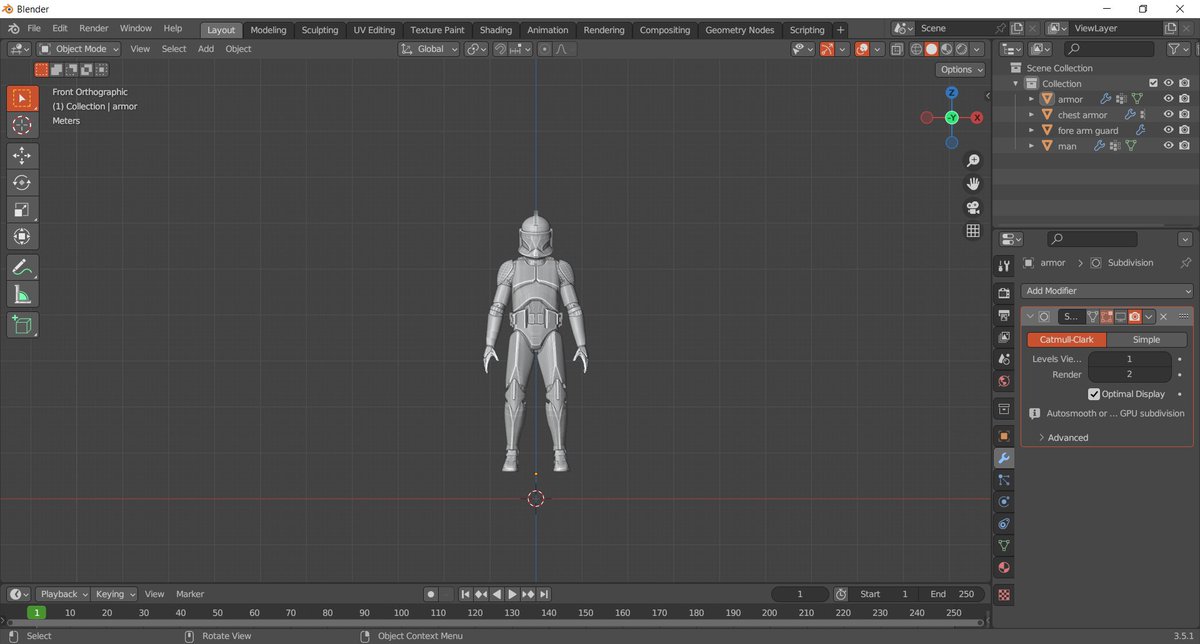
Task: Expand the armor tree item
Action: coord(1031,99)
